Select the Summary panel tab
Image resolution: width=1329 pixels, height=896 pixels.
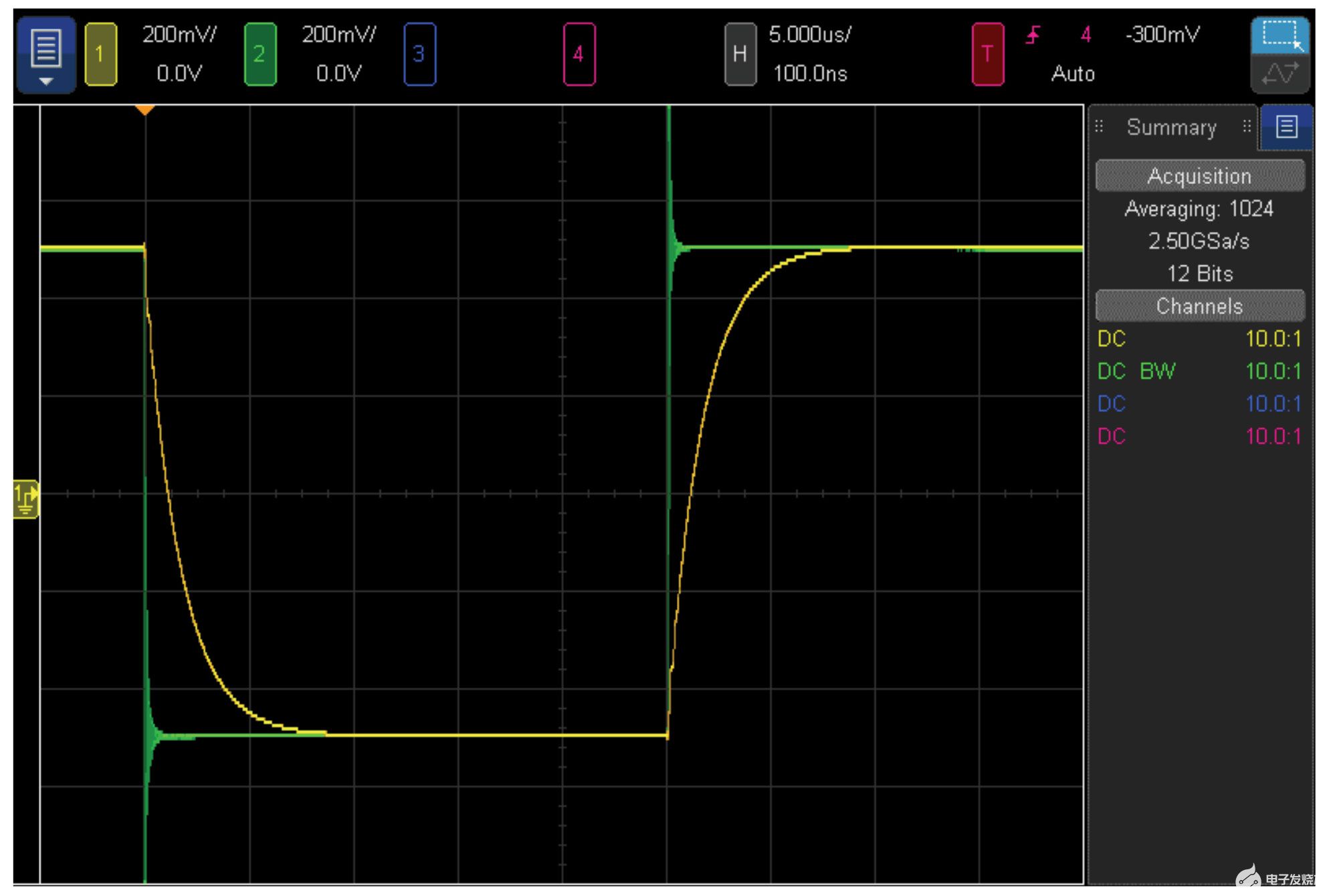1171,127
